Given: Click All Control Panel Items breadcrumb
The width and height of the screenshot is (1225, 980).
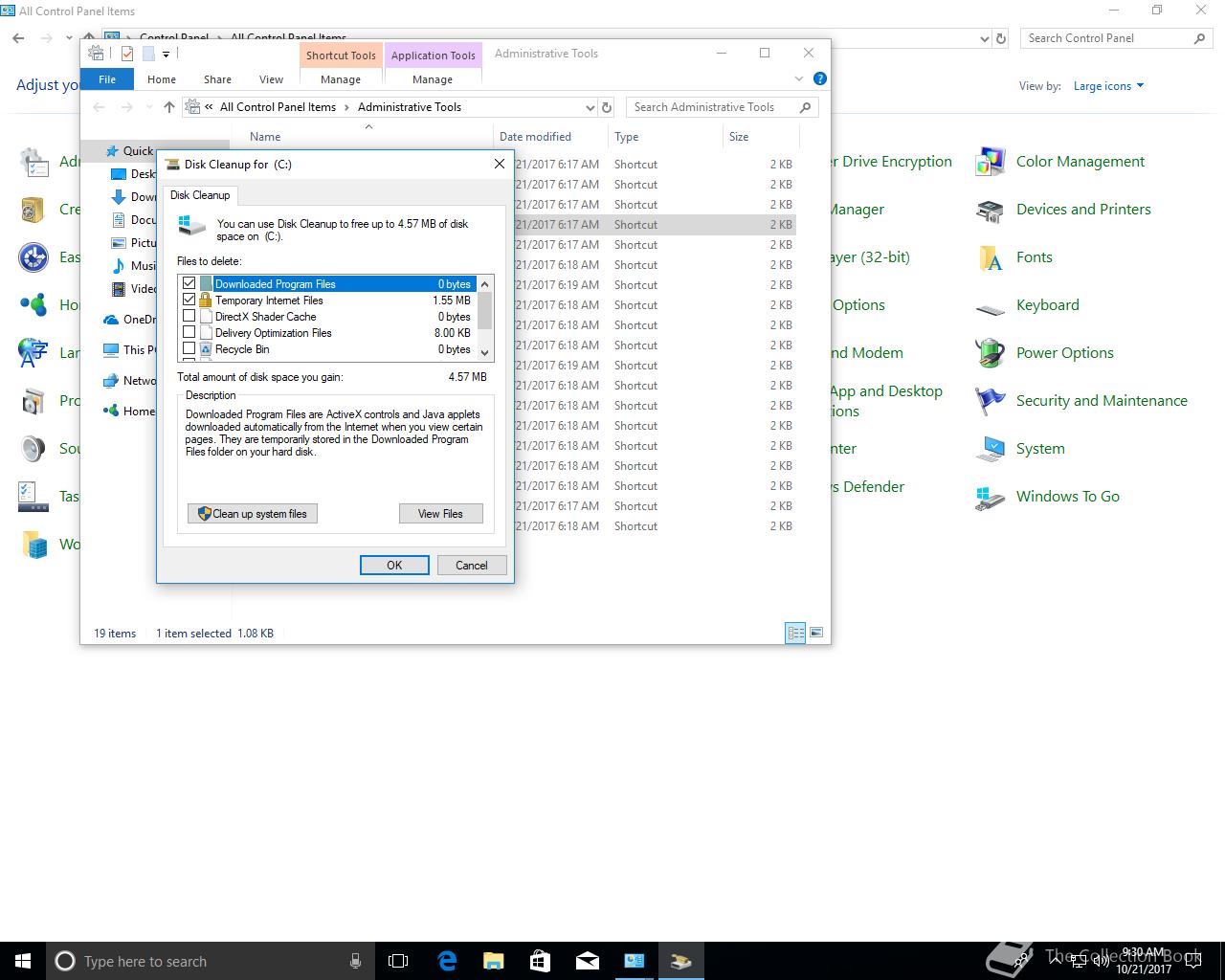Looking at the screenshot, I should click(x=278, y=107).
